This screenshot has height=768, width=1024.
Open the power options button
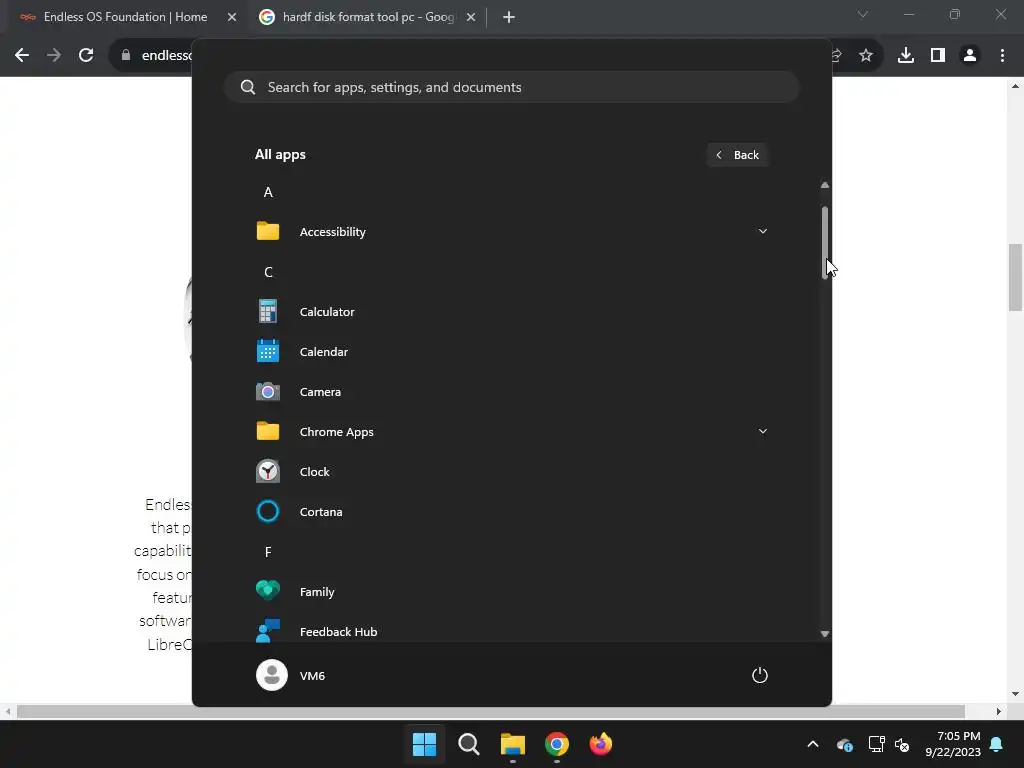pos(760,675)
